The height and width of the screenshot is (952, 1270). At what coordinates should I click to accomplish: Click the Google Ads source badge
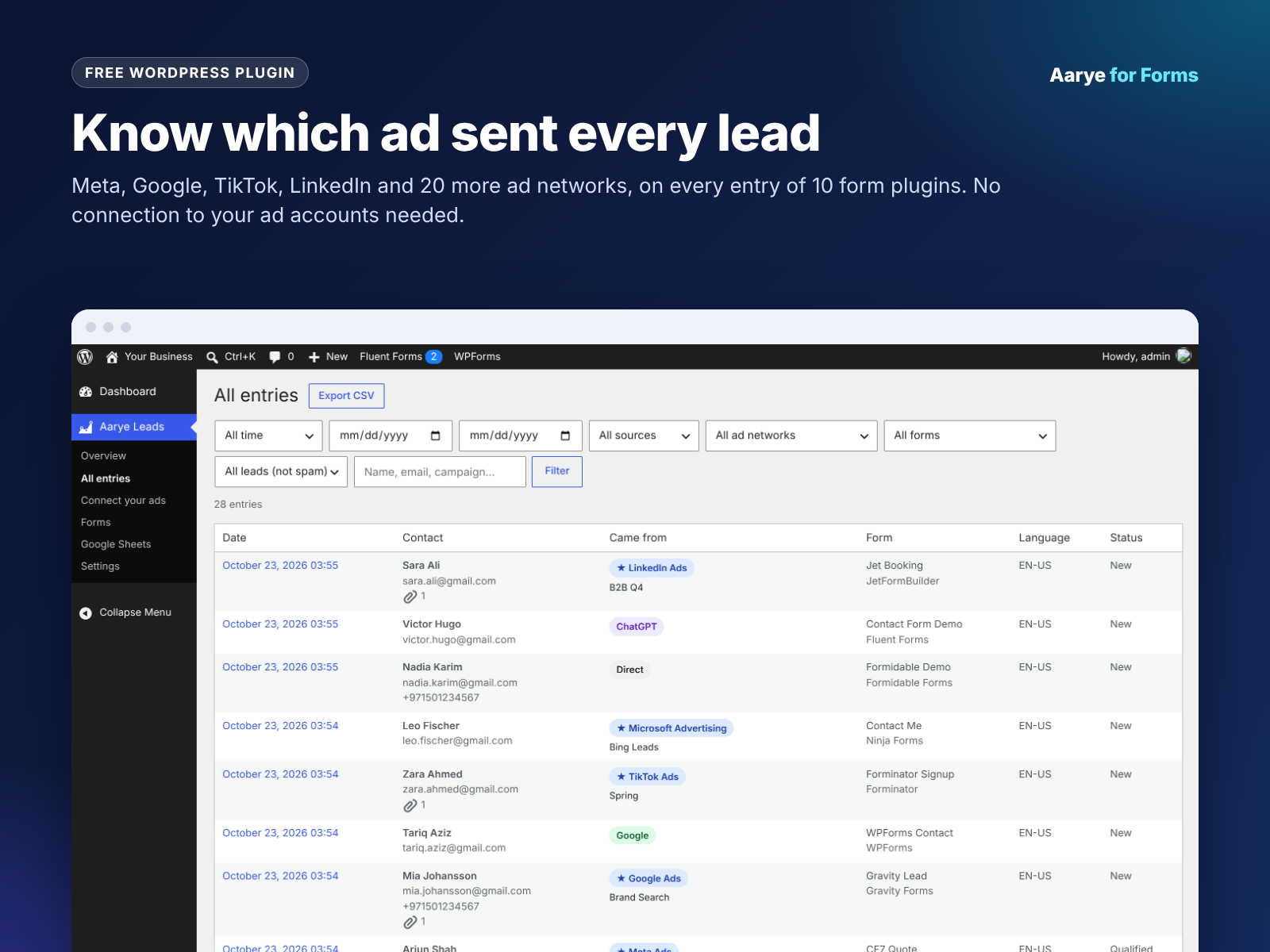[648, 878]
